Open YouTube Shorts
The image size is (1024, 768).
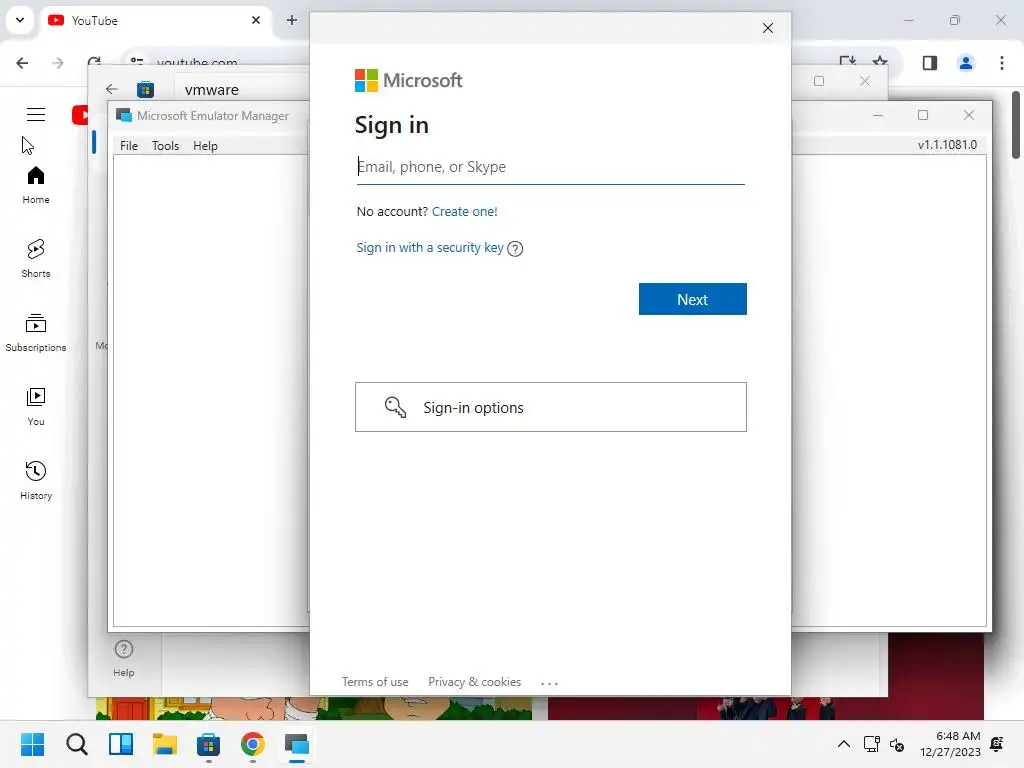click(36, 259)
